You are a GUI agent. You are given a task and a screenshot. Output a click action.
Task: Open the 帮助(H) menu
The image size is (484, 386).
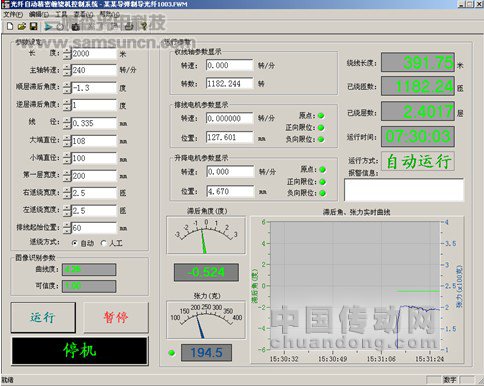click(109, 14)
